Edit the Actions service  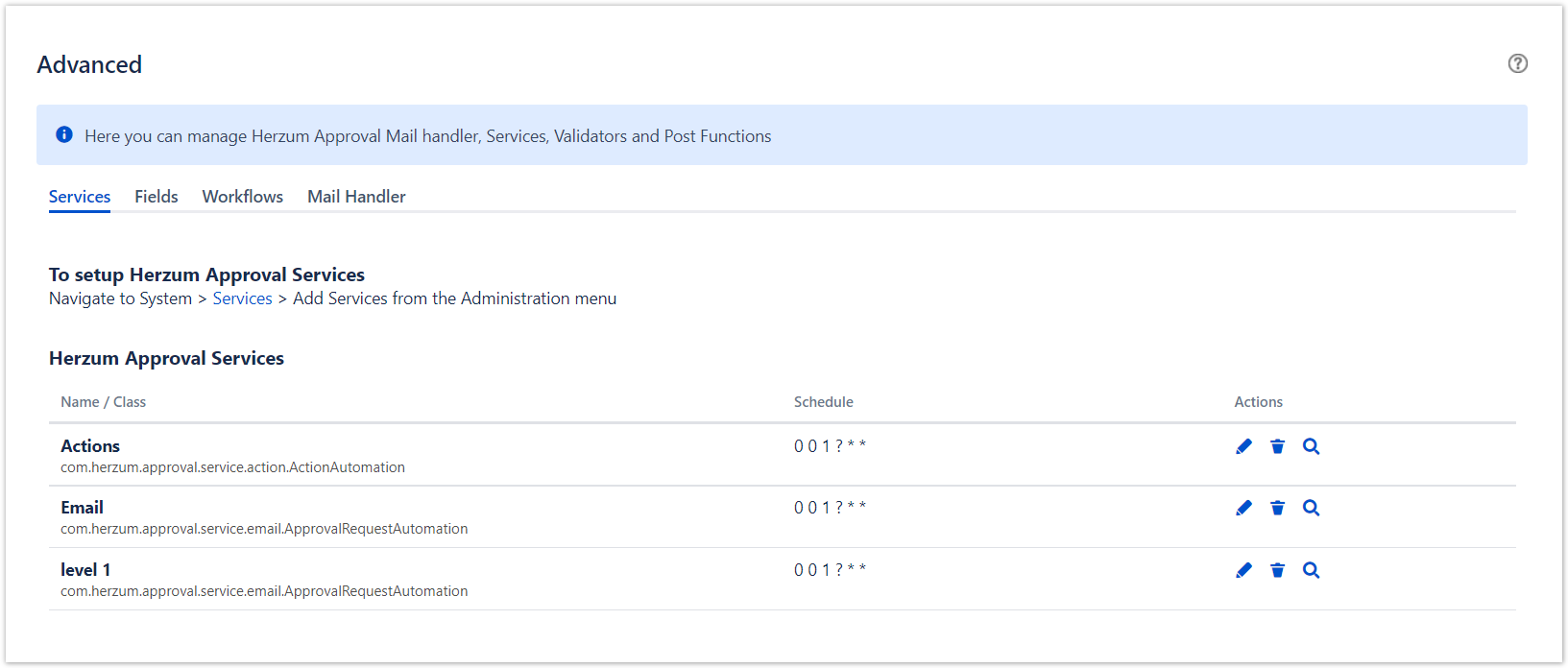(x=1243, y=446)
